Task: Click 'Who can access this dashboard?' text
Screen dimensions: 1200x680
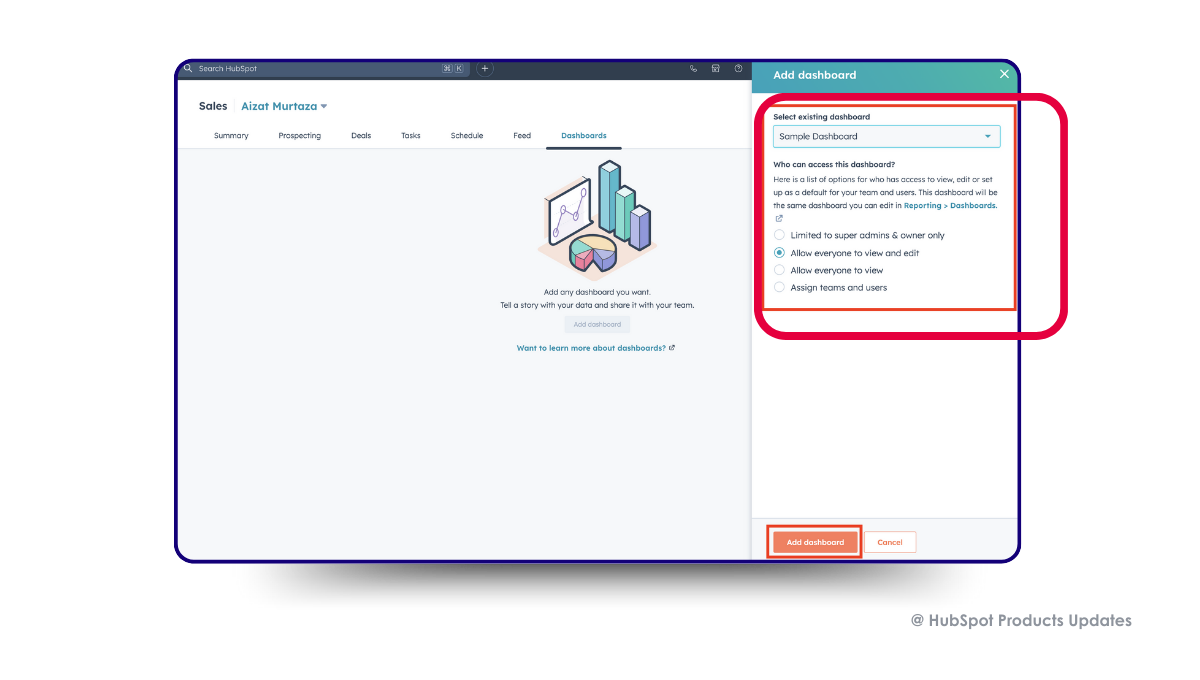Action: [834, 164]
